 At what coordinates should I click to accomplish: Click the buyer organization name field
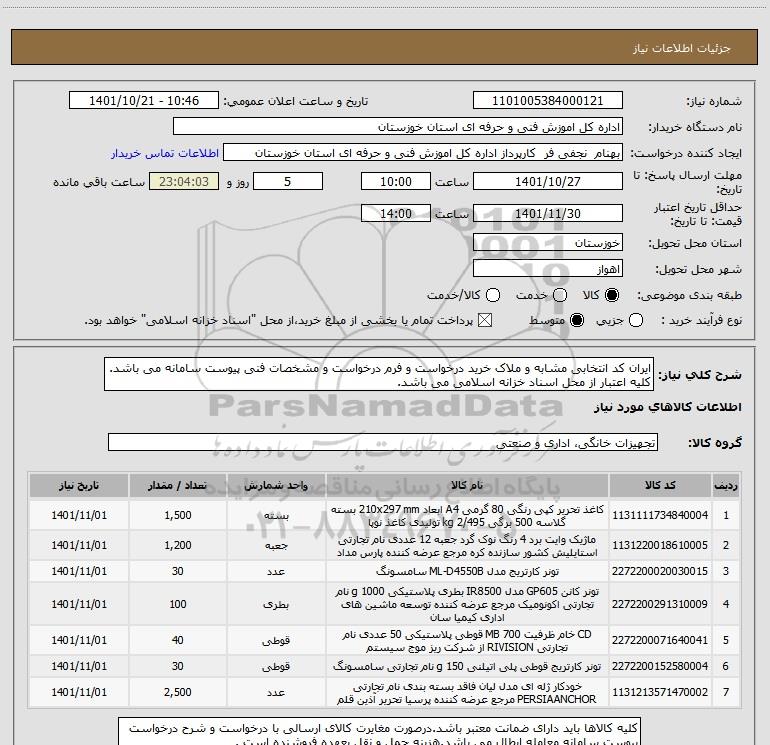tap(398, 127)
